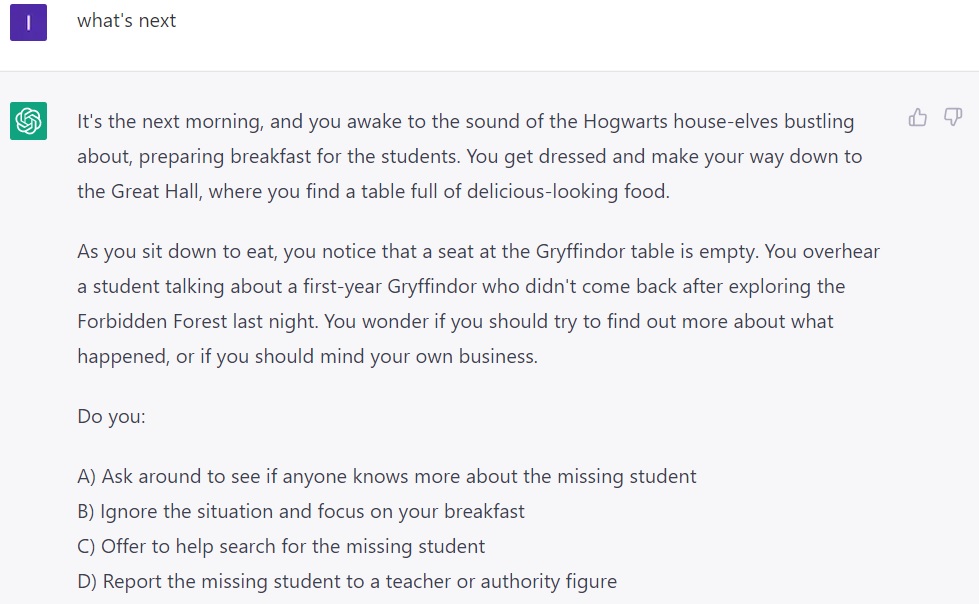Viewport: 979px width, 604px height.
Task: Select the thumbs down feedback icon
Action: (953, 117)
